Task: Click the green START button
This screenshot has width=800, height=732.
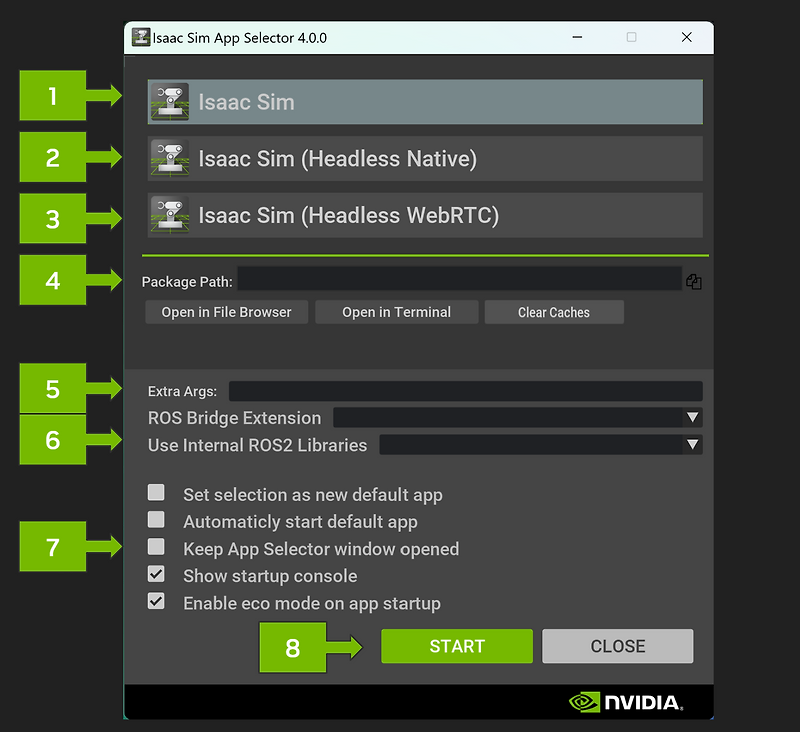Action: (x=457, y=646)
